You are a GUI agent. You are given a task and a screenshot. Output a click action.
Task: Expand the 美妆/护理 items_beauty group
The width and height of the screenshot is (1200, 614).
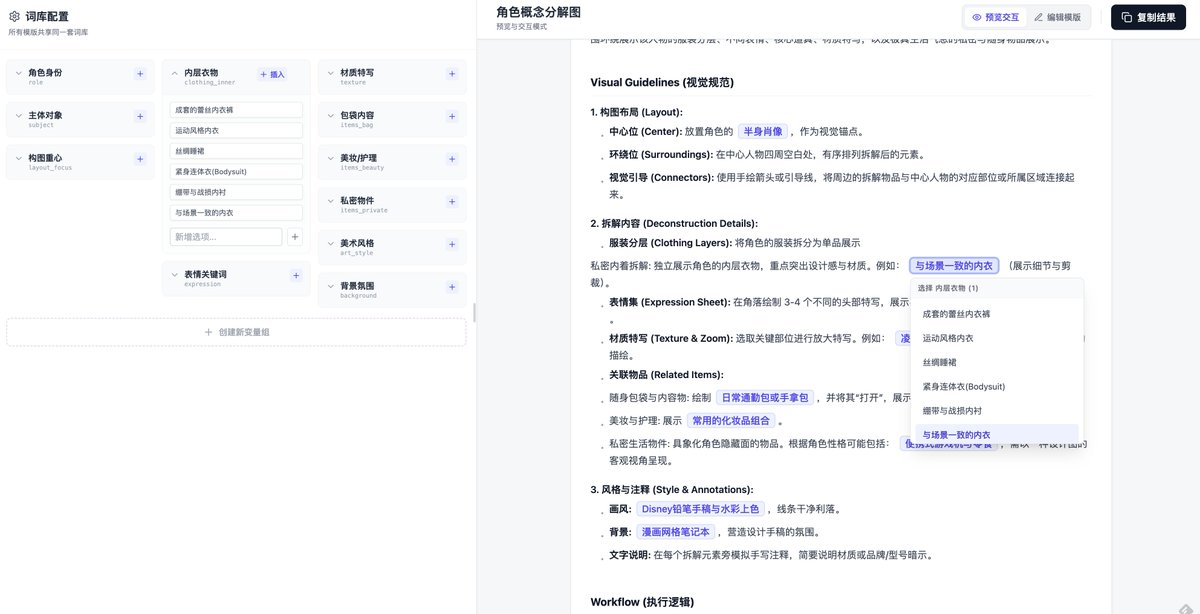click(x=330, y=159)
